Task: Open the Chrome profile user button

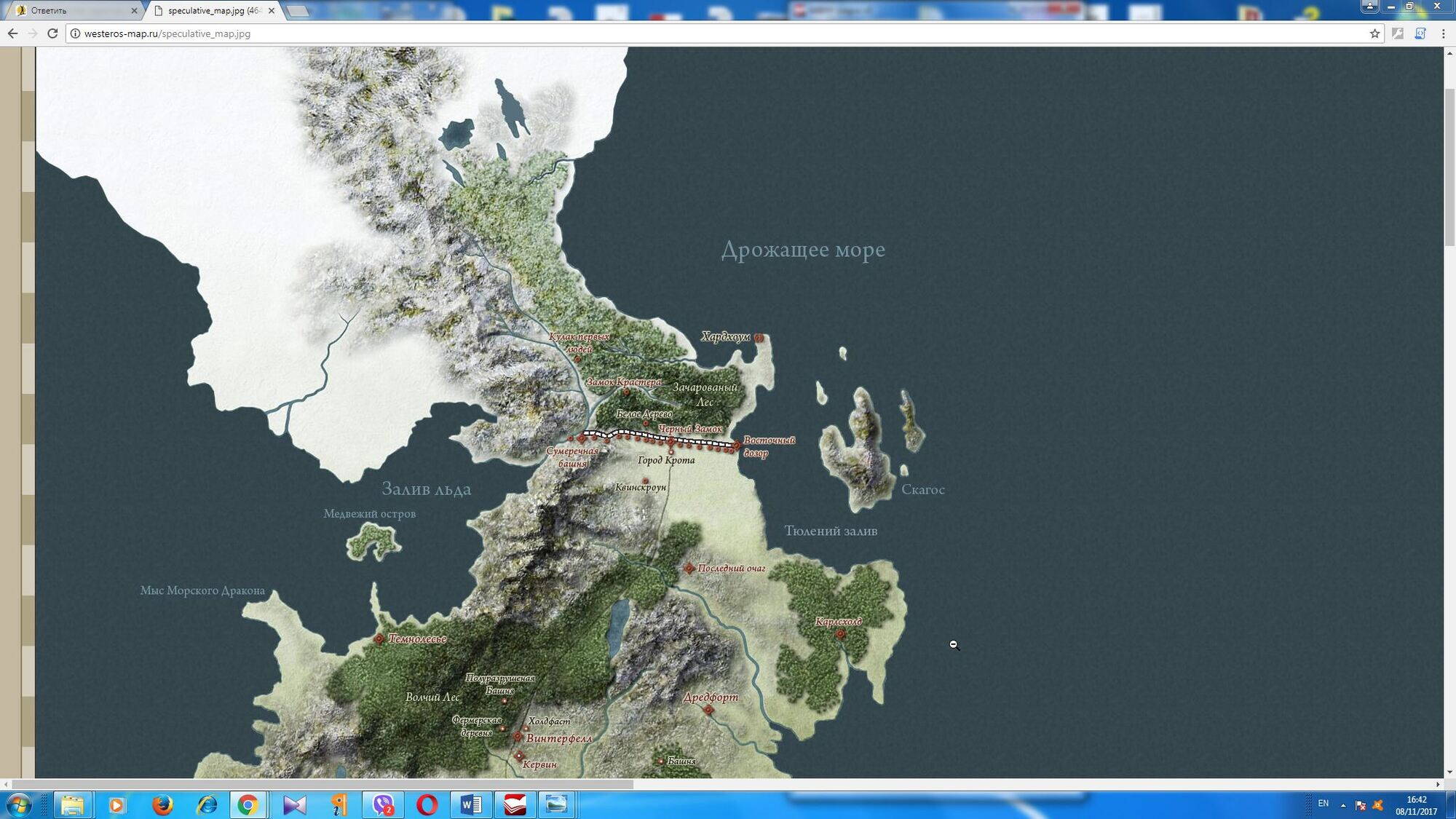Action: 1369,7
